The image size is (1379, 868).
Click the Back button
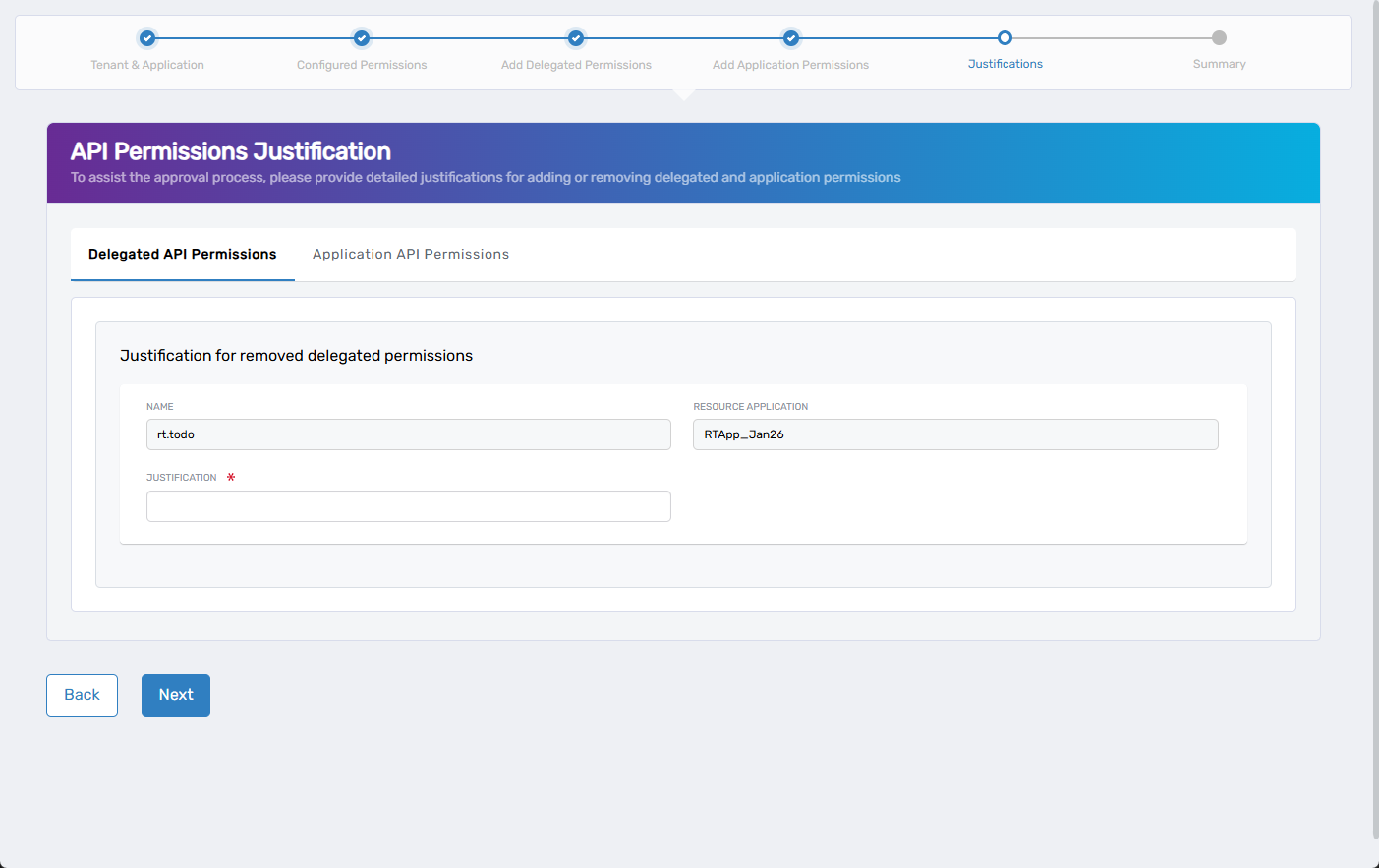[x=82, y=695]
